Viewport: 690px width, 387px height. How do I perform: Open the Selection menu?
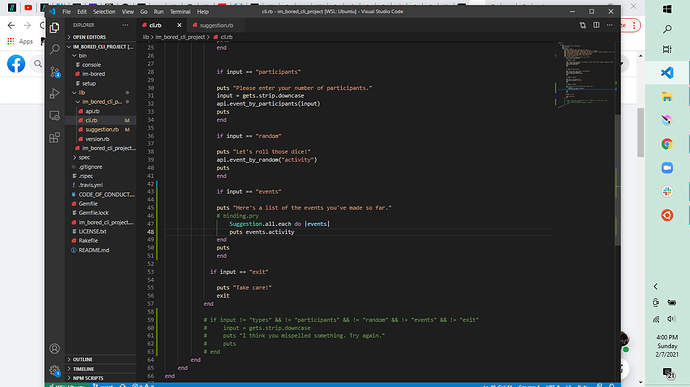[x=104, y=11]
